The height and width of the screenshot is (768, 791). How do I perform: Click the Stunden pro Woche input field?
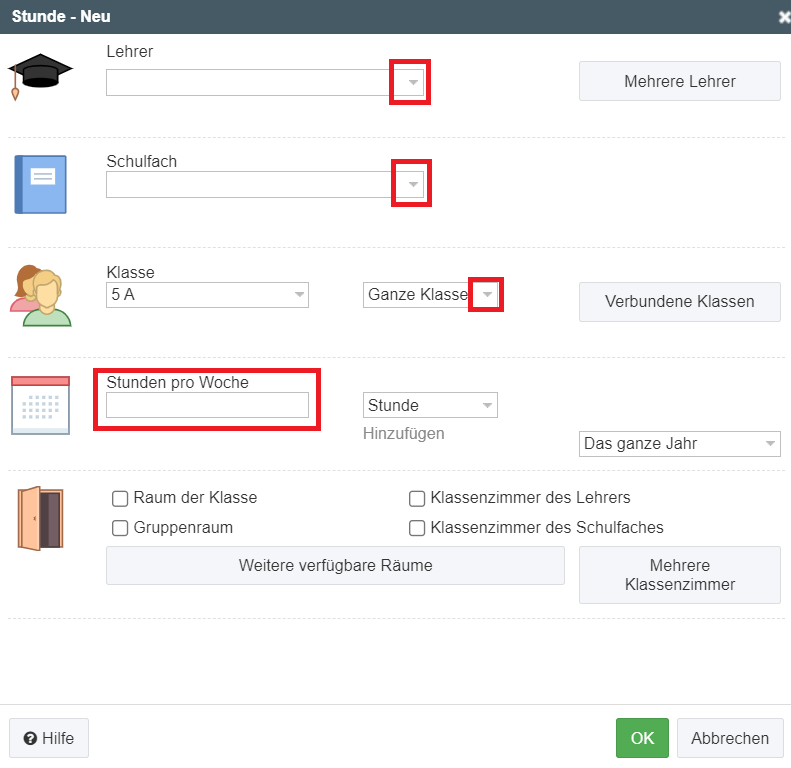click(207, 405)
